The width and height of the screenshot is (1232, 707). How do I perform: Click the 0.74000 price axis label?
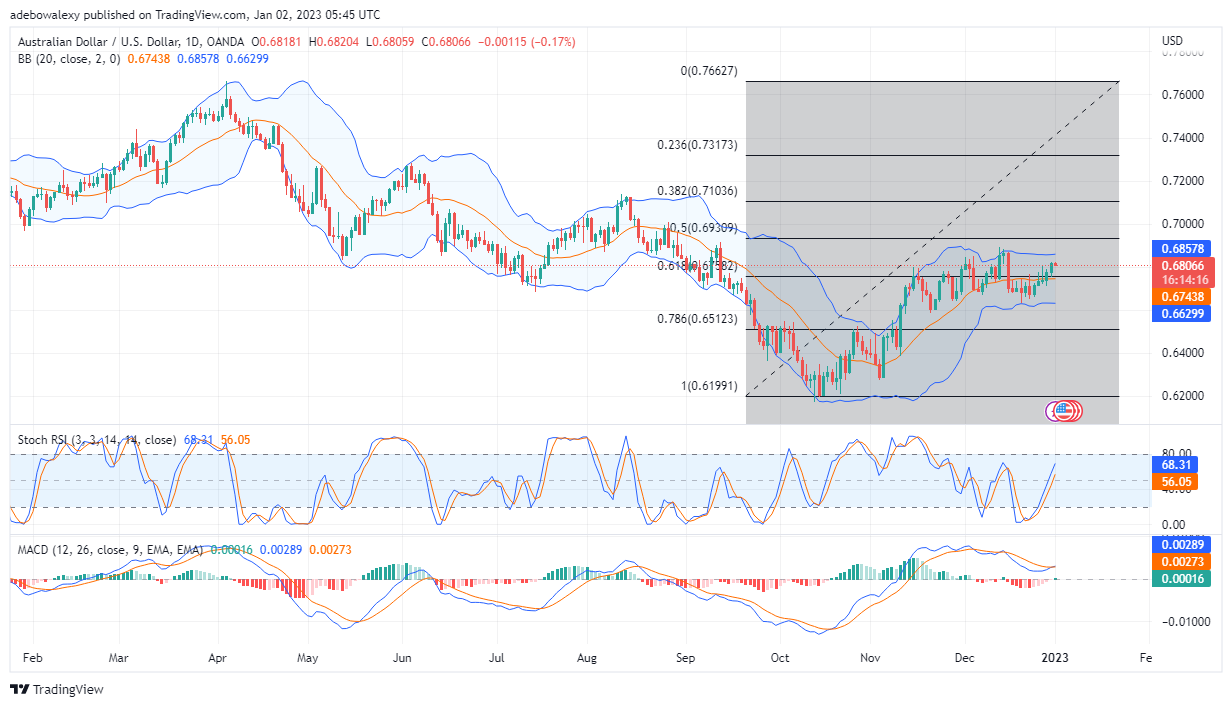1185,138
